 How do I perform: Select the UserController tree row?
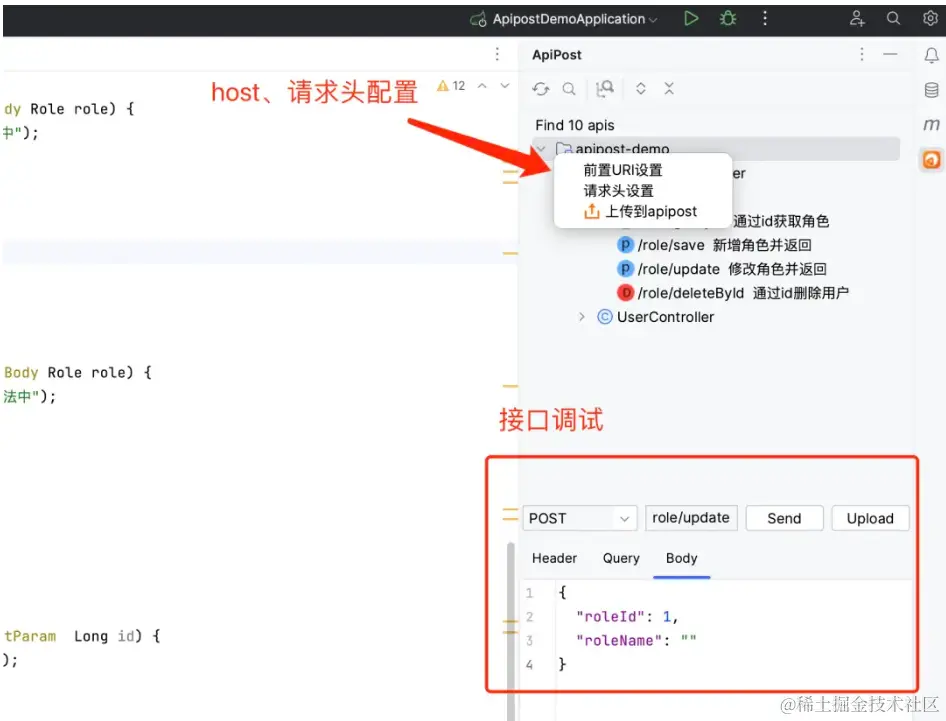[x=656, y=317]
